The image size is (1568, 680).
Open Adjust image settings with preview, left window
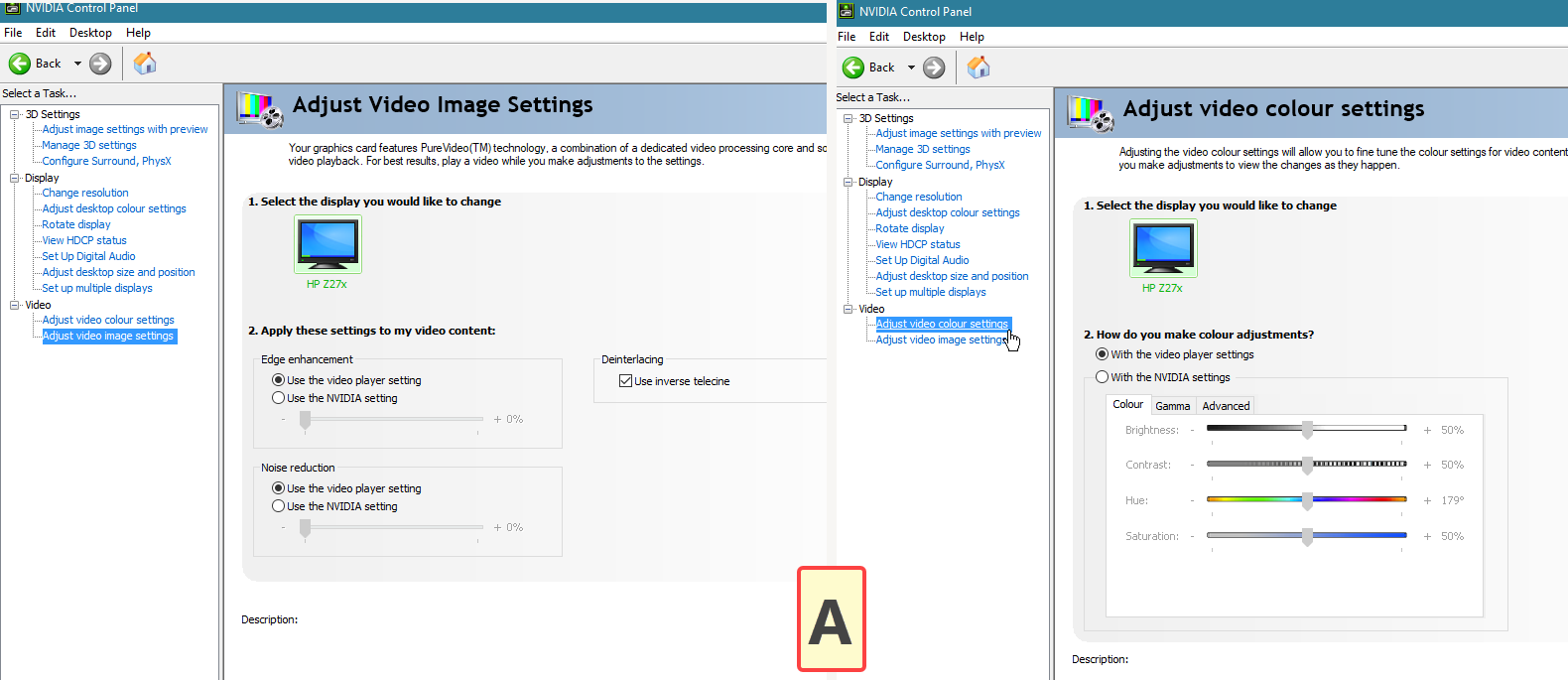click(x=125, y=129)
